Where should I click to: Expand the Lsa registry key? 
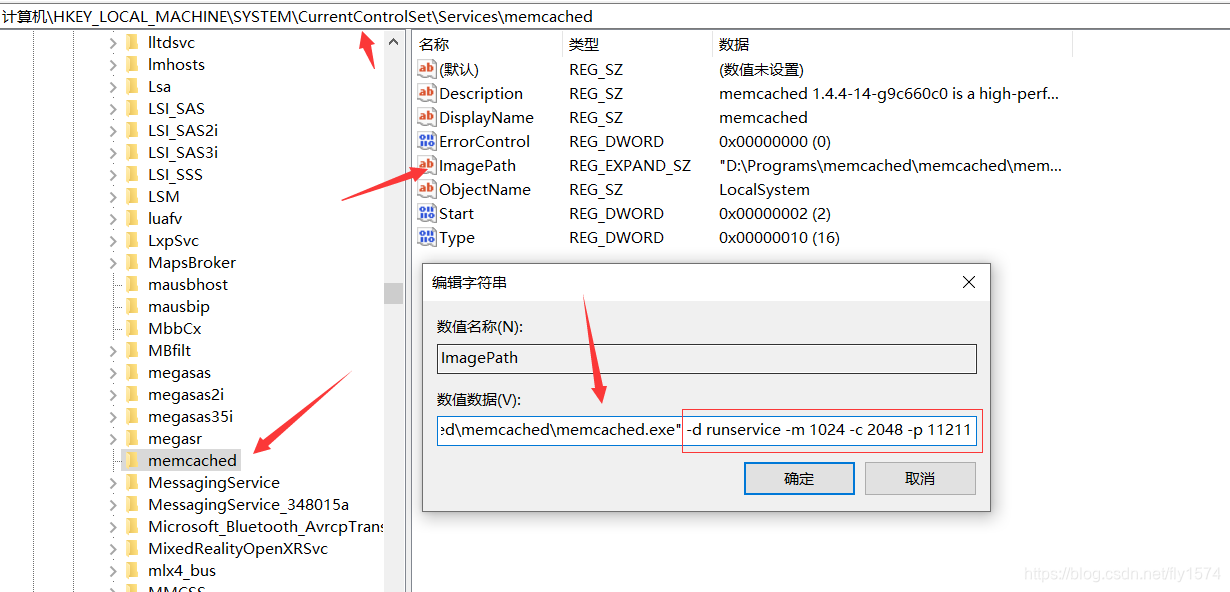click(112, 87)
